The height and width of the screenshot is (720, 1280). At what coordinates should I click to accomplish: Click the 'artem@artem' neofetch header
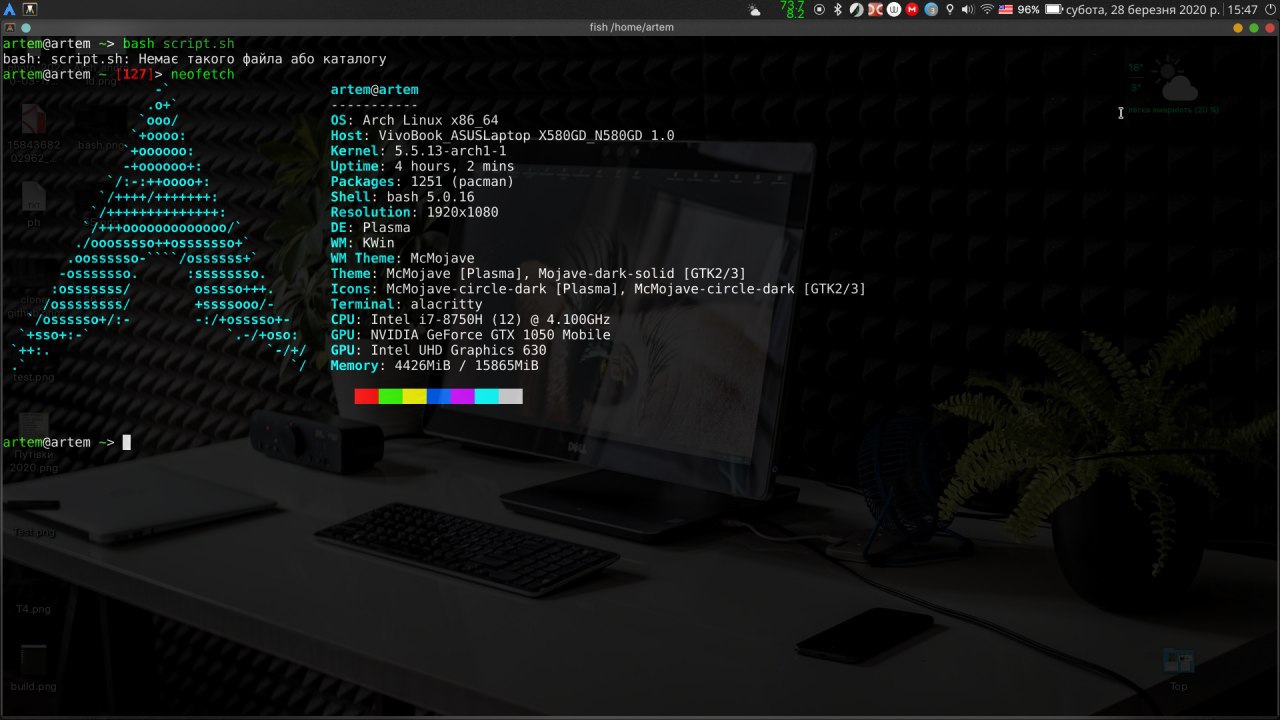(374, 90)
